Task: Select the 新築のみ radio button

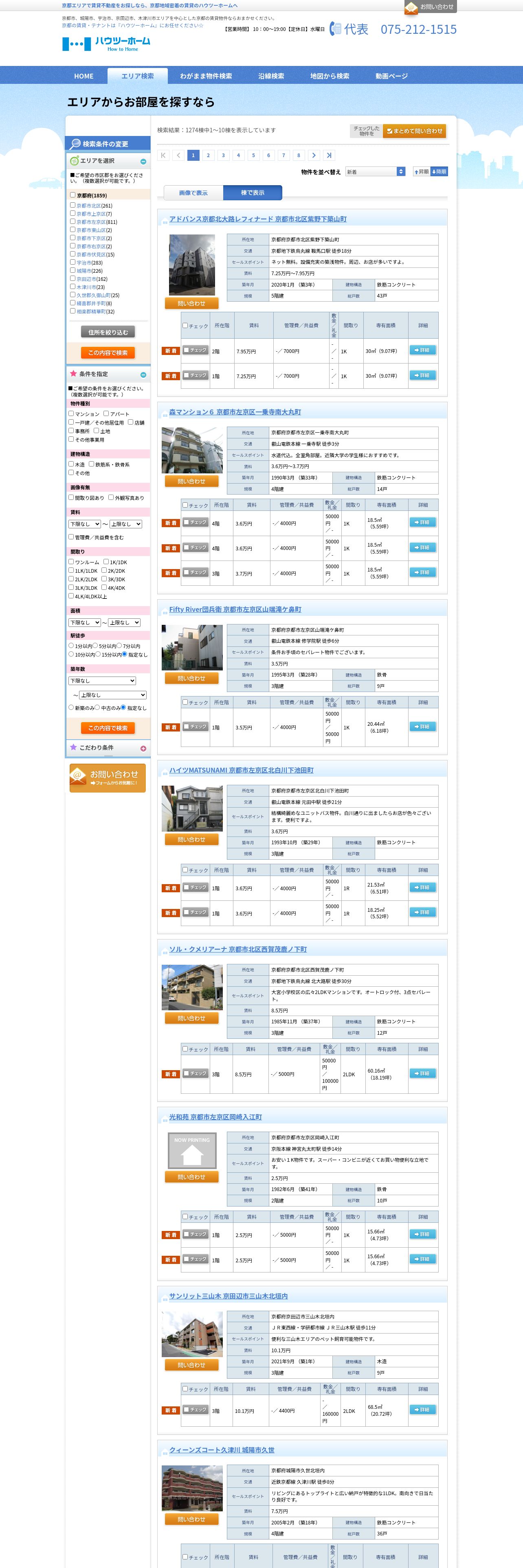Action: [x=71, y=707]
